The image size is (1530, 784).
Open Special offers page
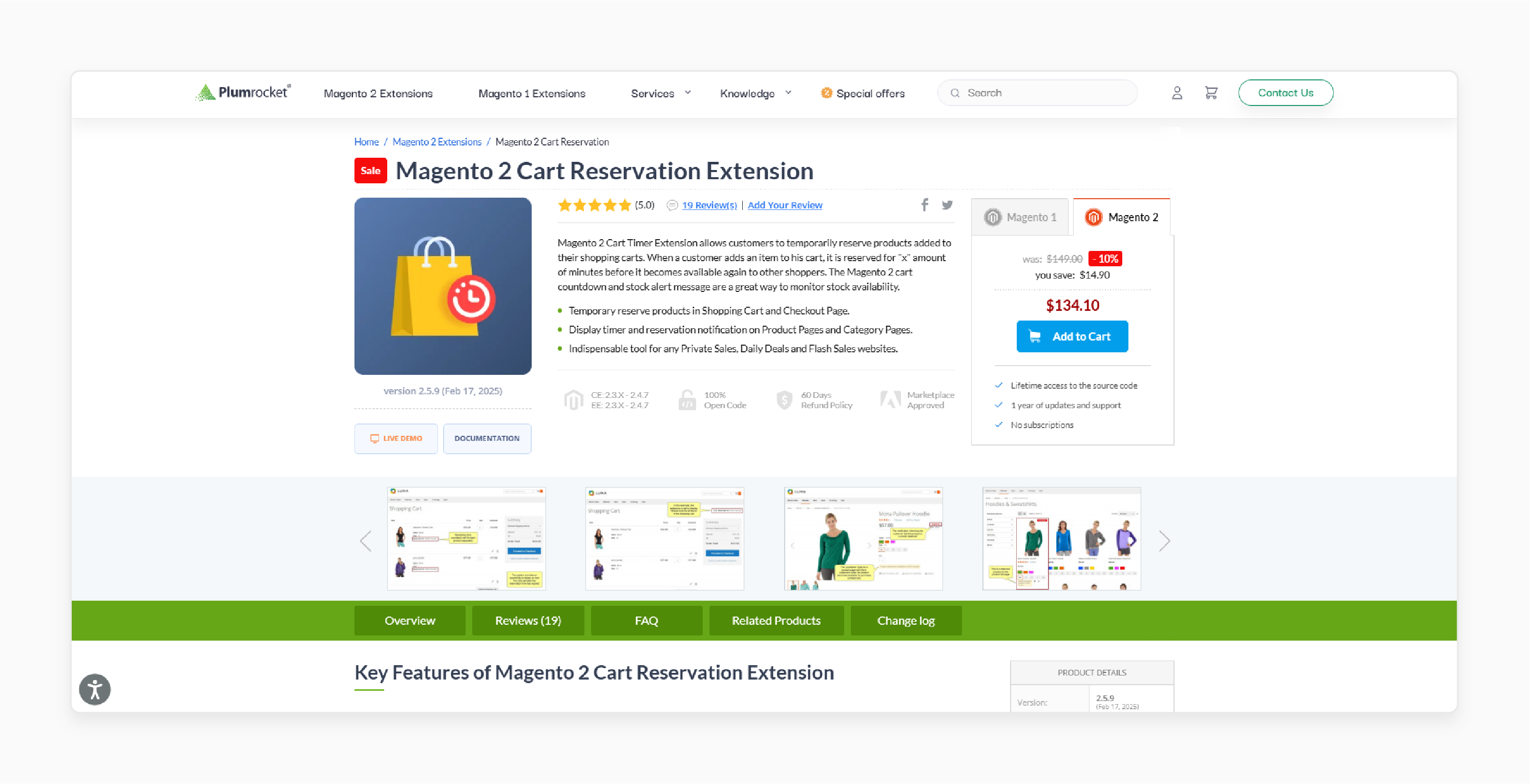[870, 93]
